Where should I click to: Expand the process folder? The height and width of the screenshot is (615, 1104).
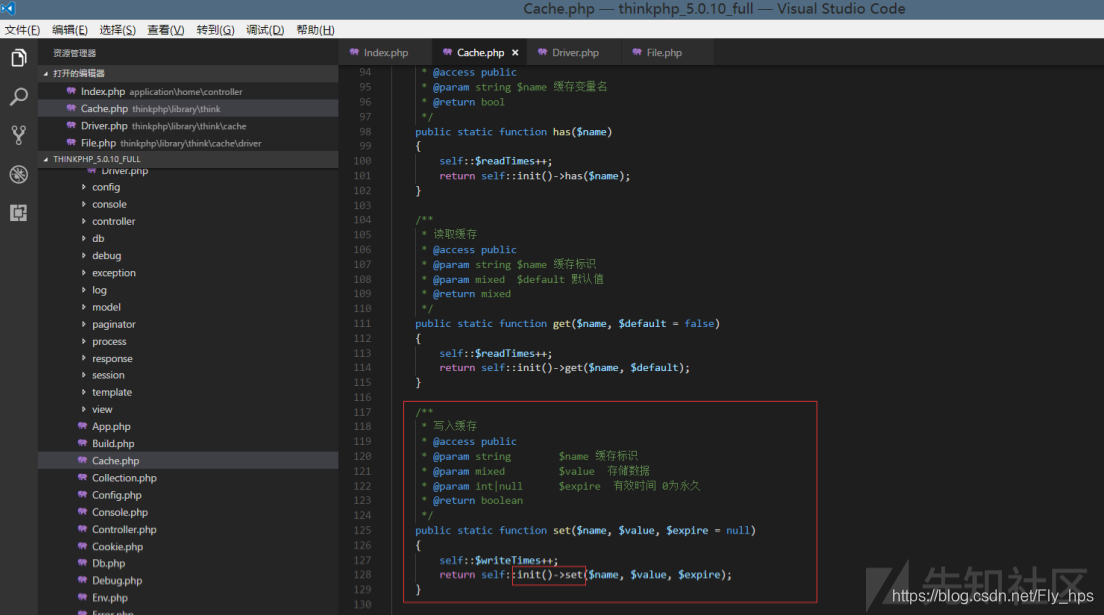click(x=109, y=342)
